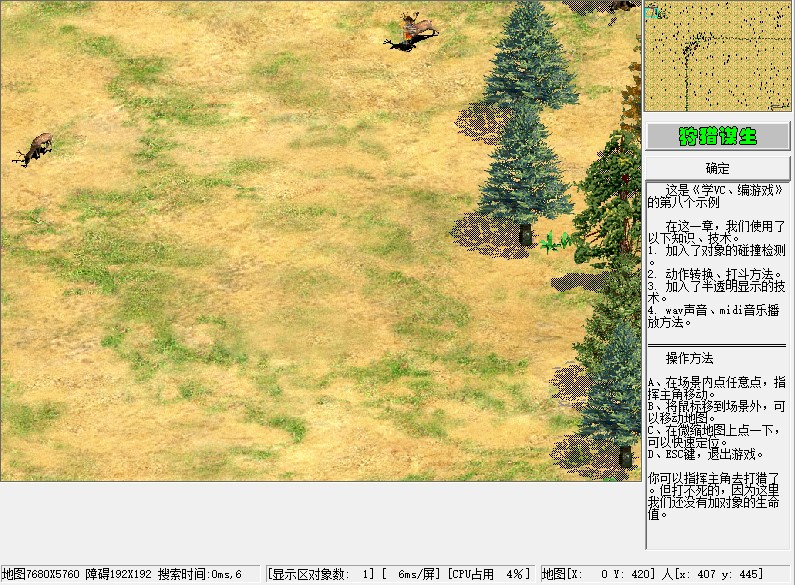Click the status text 障碍192X192

118,574
